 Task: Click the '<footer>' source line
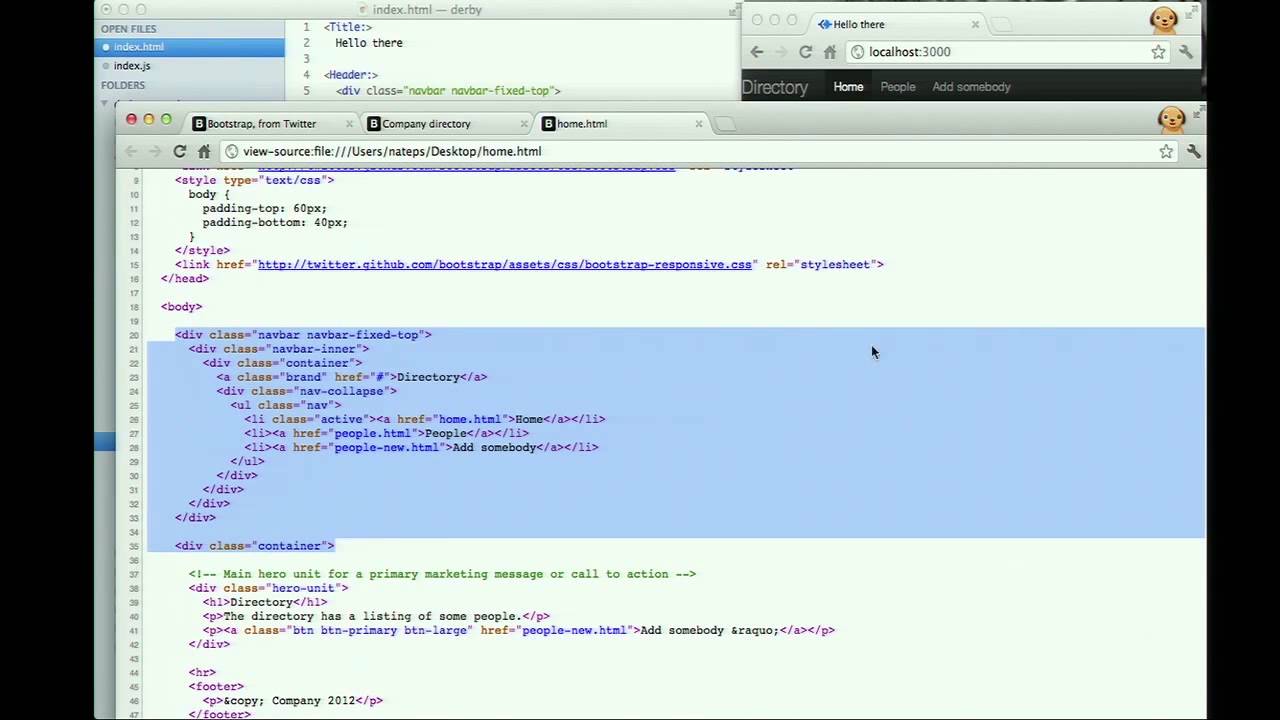coord(216,686)
